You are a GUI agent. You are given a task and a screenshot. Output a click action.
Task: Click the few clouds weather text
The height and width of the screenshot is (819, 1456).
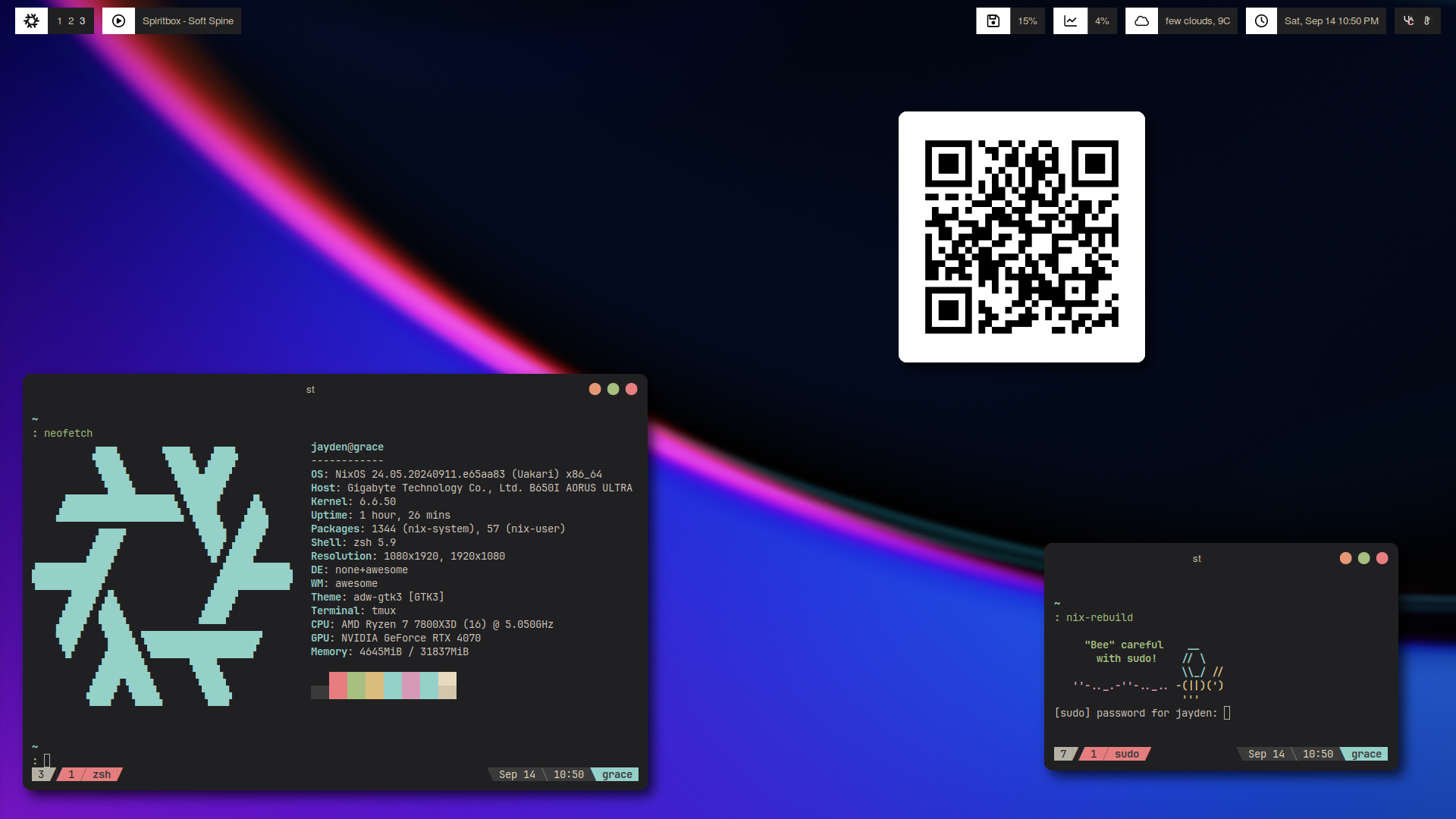1197,21
